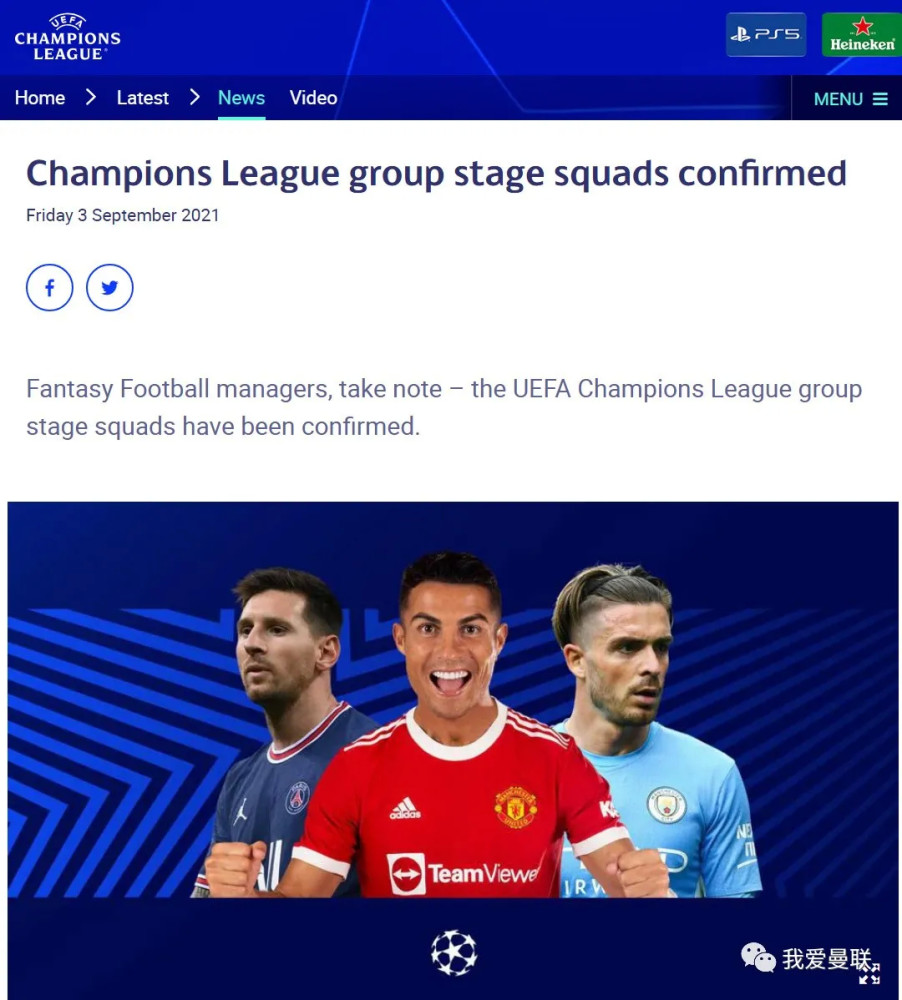Viewport: 902px width, 1000px height.
Task: Click the Friday 3 September 2021 date
Action: (122, 216)
